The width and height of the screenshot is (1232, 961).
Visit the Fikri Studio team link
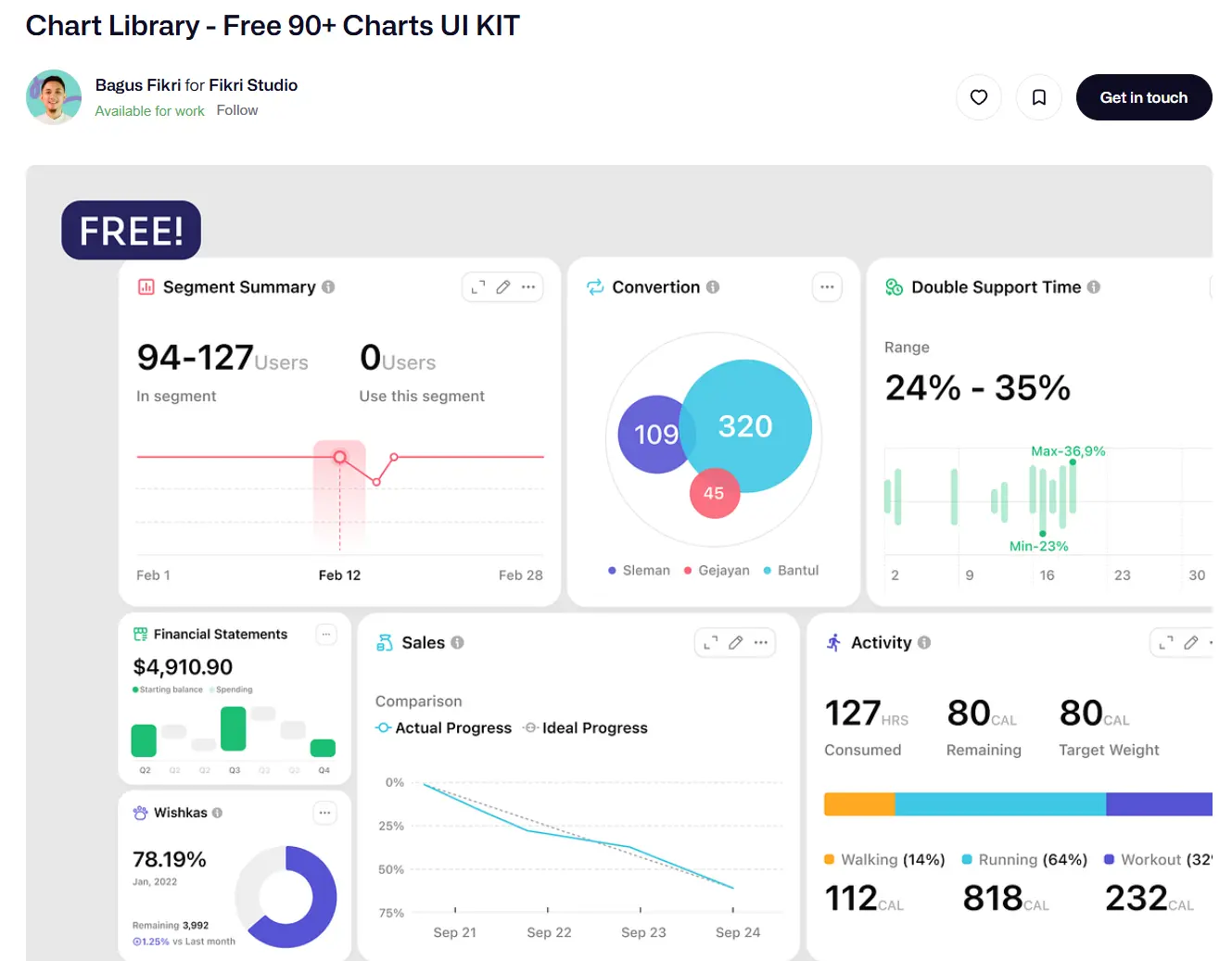[x=253, y=85]
